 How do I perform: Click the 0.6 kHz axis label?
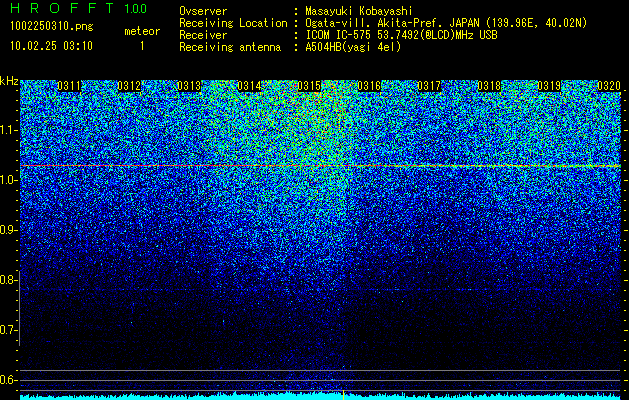point(8,380)
